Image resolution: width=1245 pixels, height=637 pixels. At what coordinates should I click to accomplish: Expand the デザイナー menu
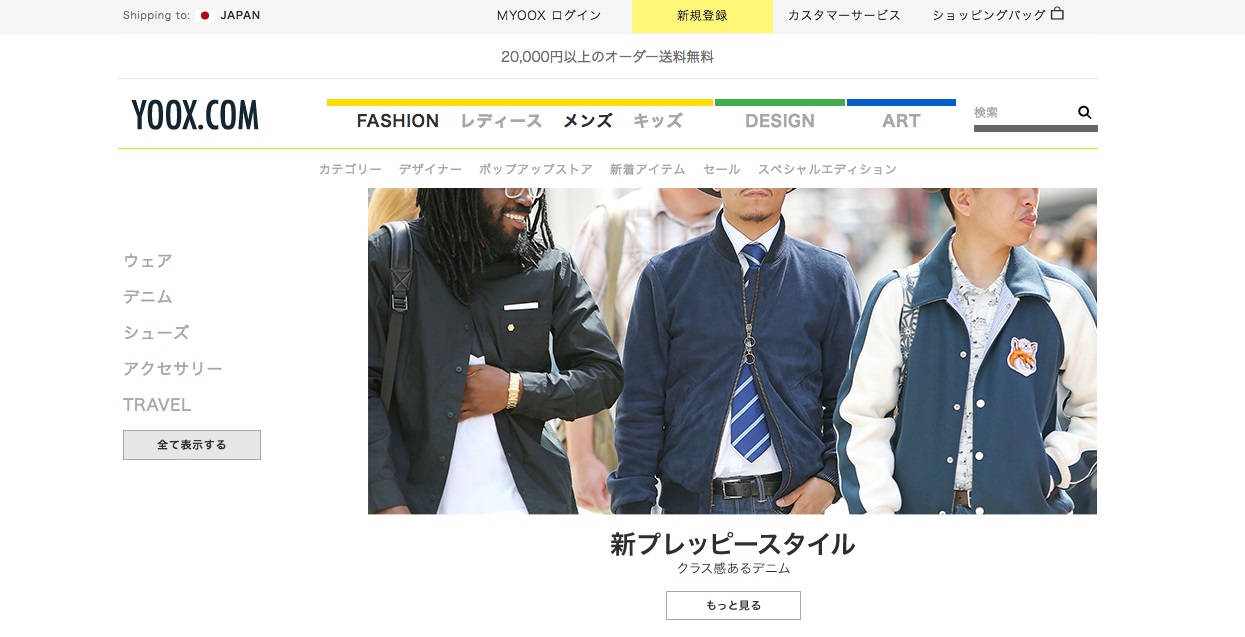coord(430,169)
